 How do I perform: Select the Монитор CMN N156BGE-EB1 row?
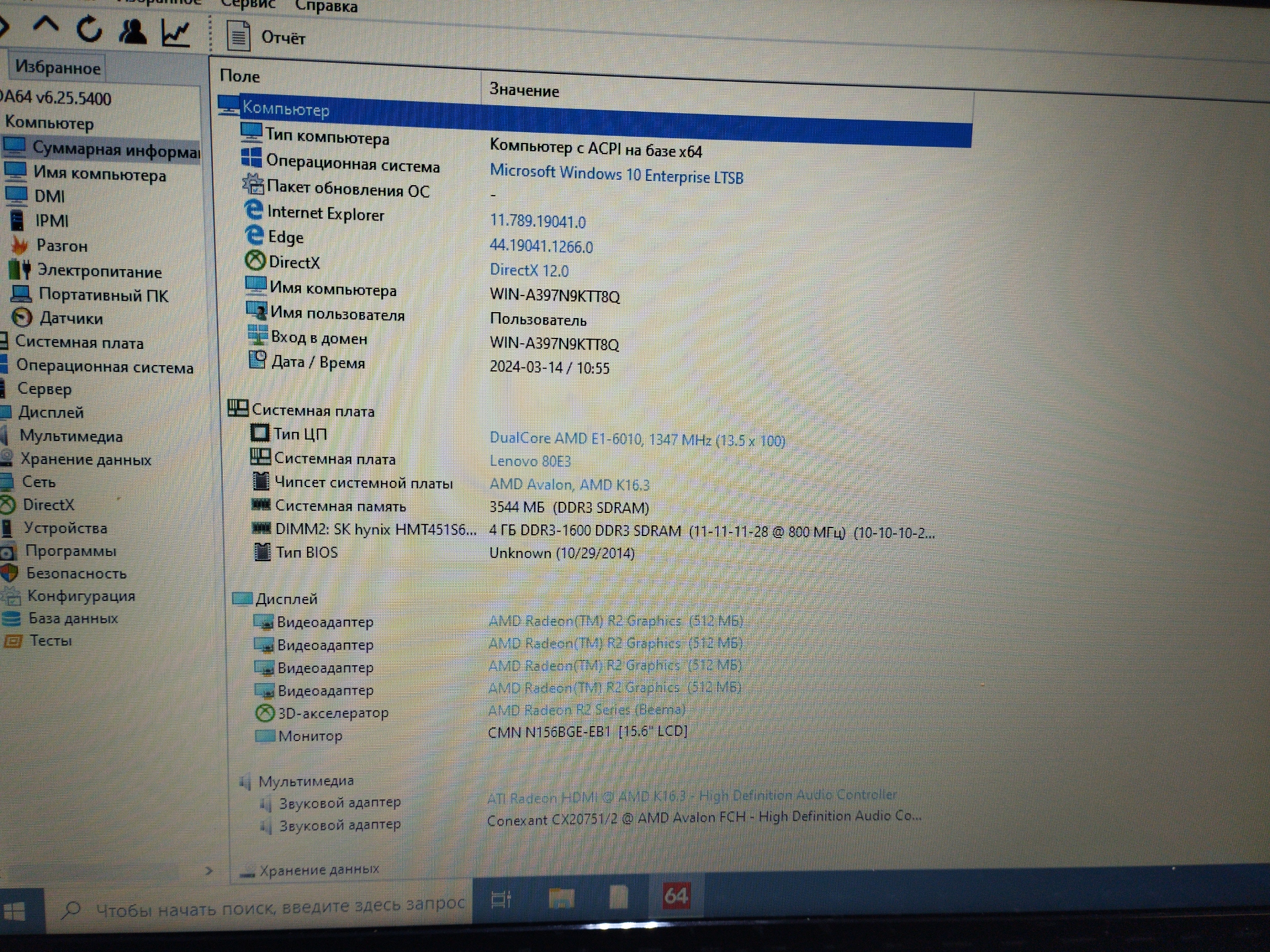click(471, 733)
